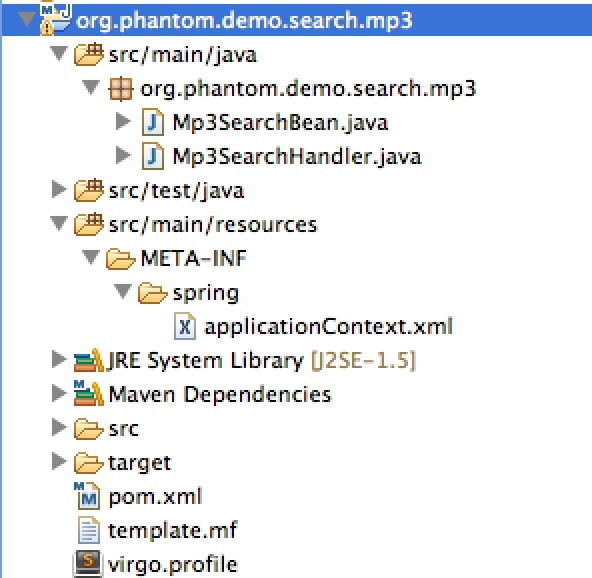
Task: Click the Maven project icon of org.phantom.demo.search.mp3
Action: click(x=55, y=20)
